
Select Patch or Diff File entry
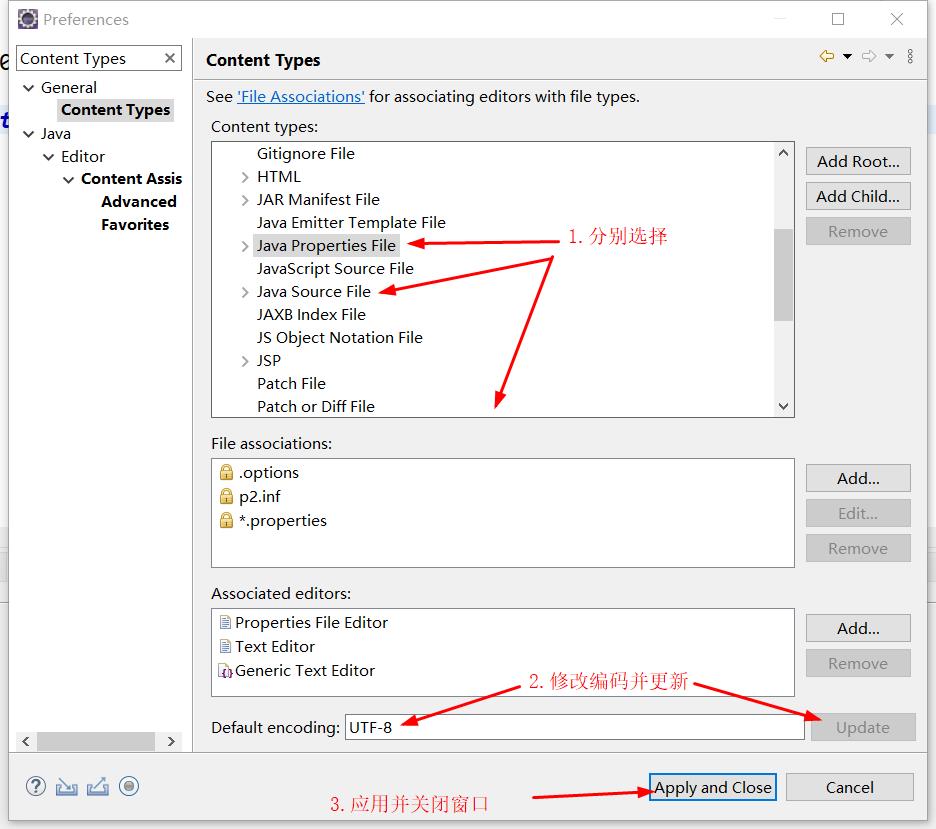coord(316,406)
